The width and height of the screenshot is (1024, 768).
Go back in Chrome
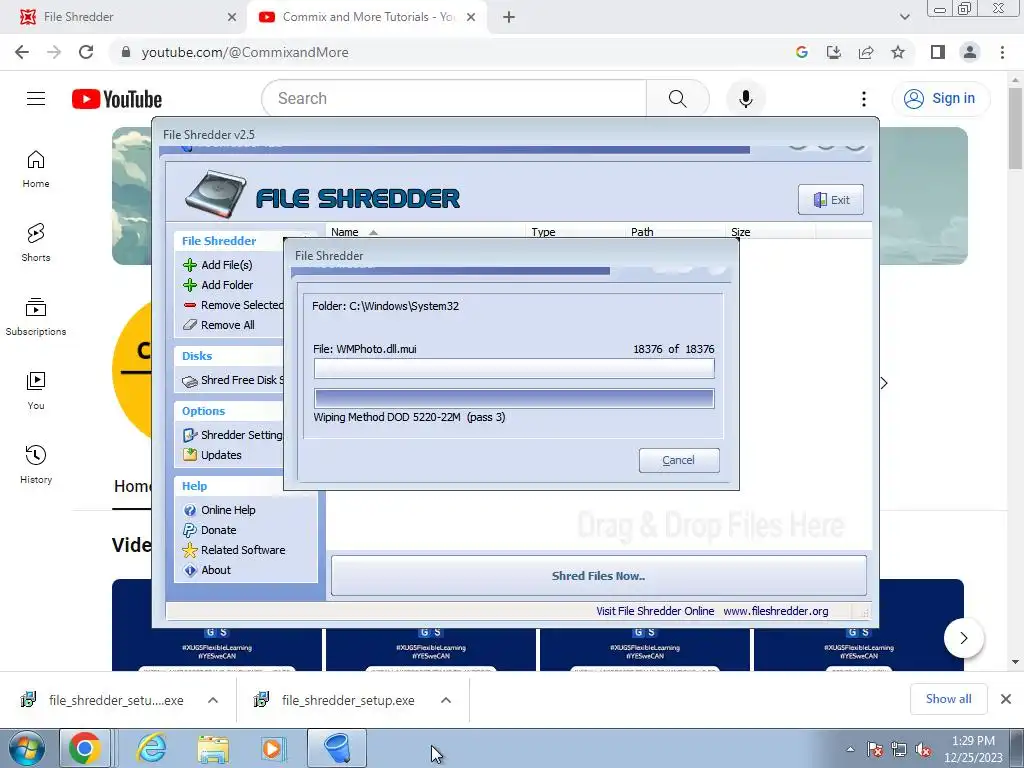coord(22,52)
